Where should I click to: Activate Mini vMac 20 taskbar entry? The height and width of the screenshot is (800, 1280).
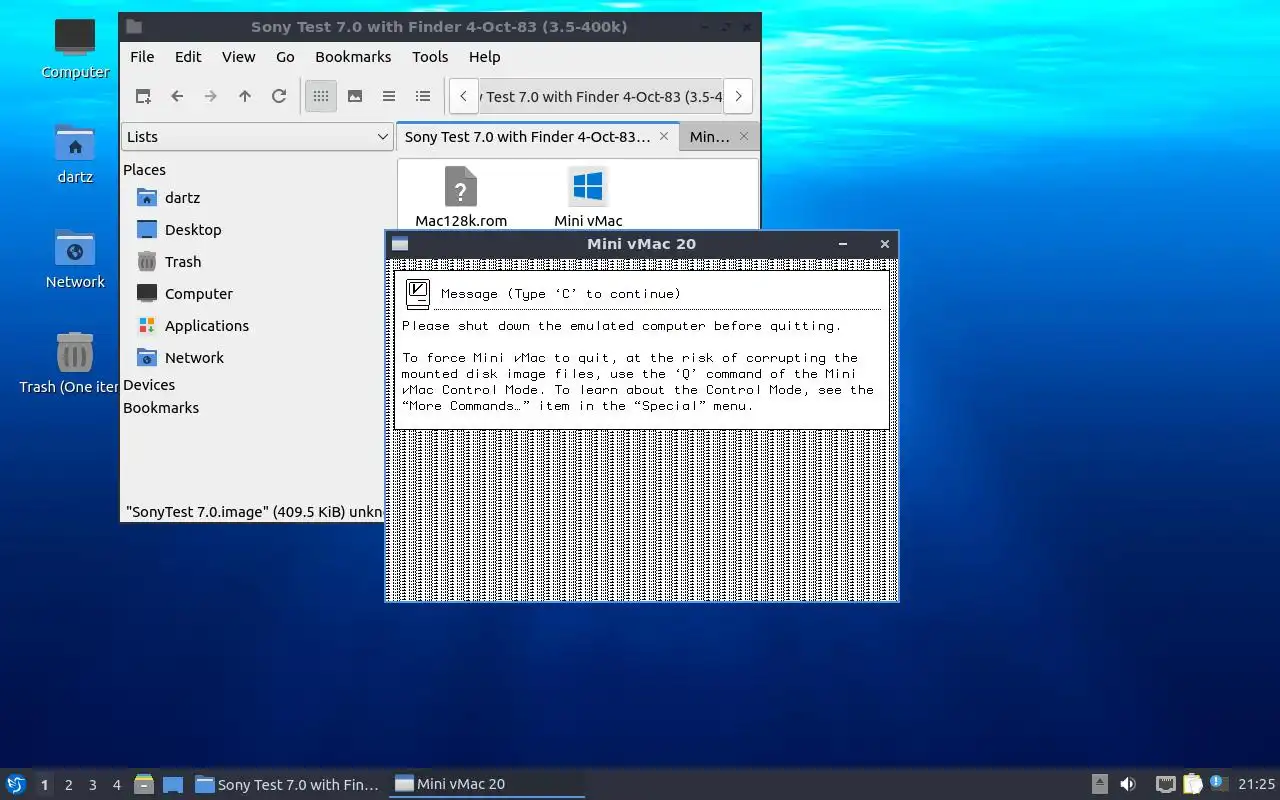pos(487,785)
